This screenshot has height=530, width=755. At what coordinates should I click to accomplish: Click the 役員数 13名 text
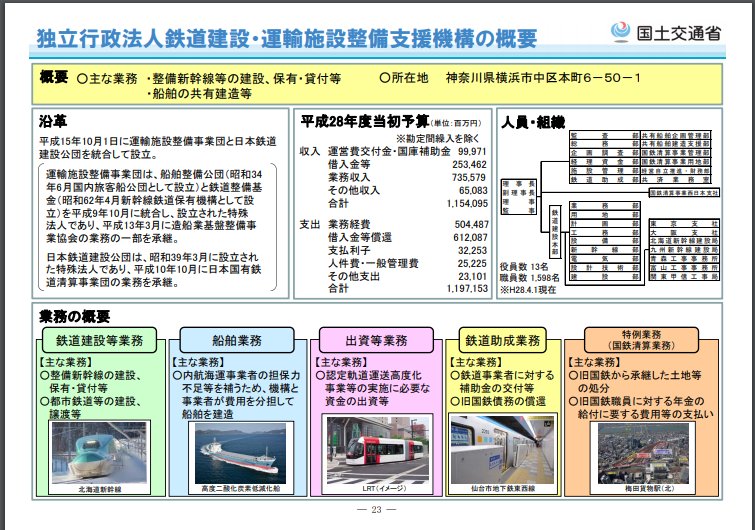point(524,267)
